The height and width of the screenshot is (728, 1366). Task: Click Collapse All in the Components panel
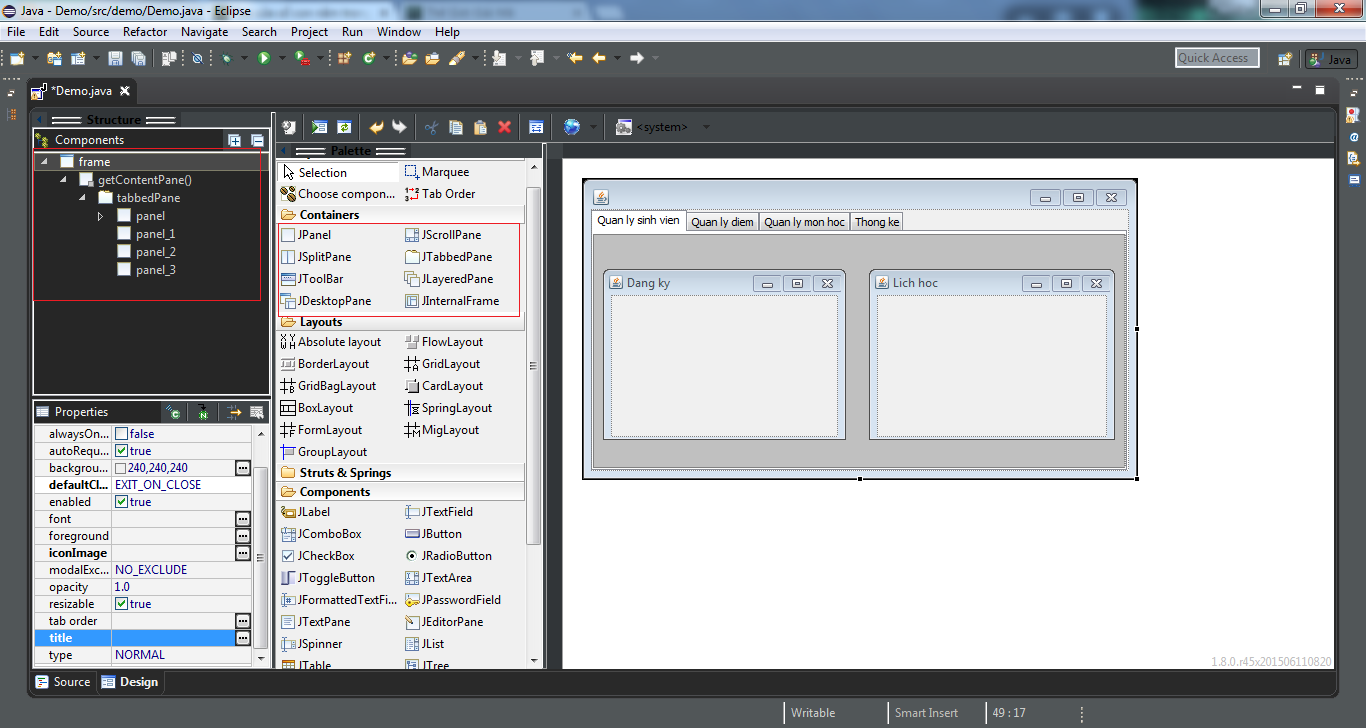pyautogui.click(x=258, y=140)
